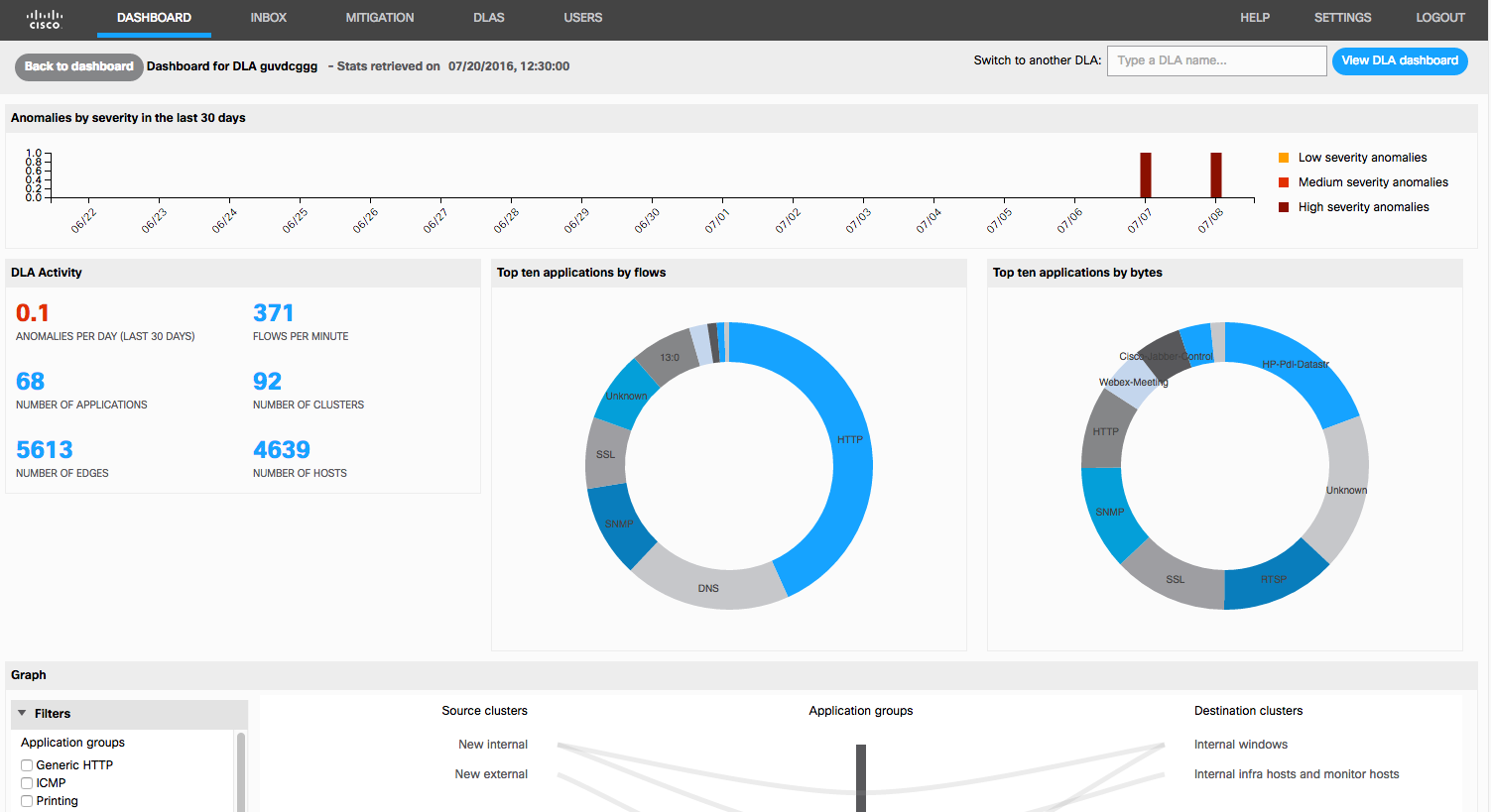This screenshot has height=812, width=1491.
Task: Click the orange Low severity legend swatch
Action: (x=1284, y=158)
